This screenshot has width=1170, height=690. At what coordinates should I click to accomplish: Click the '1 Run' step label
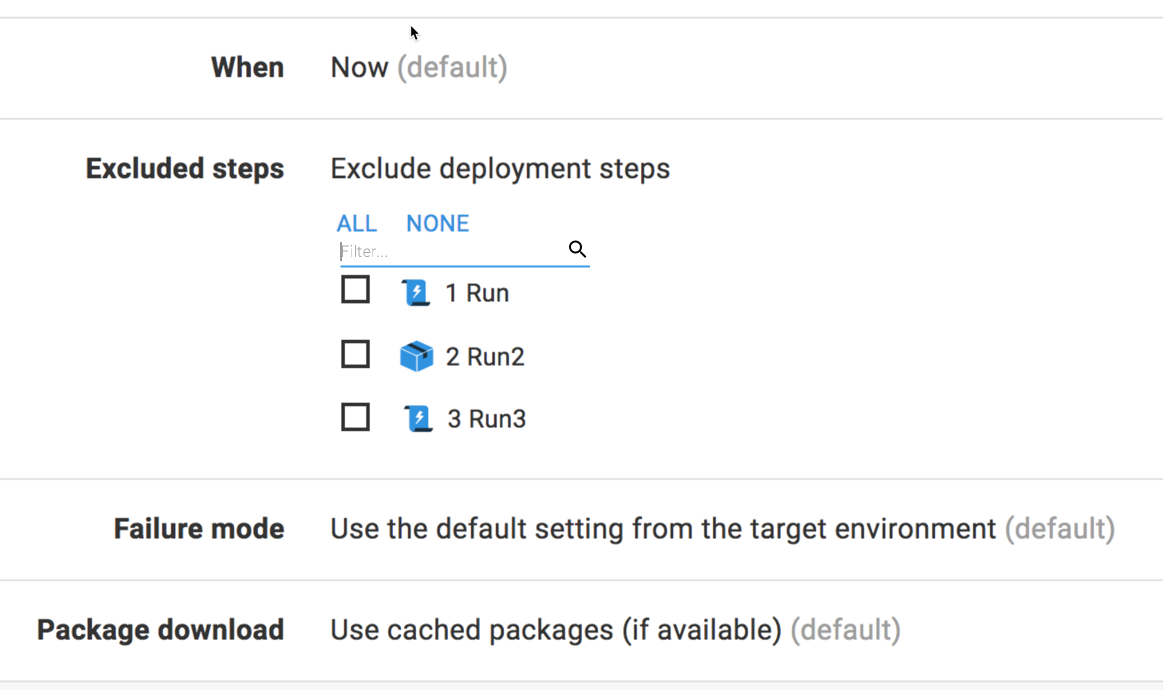point(478,293)
